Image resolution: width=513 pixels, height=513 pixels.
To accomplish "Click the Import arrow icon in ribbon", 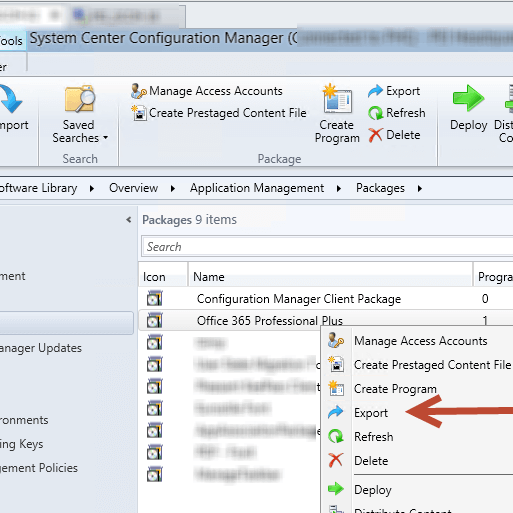I will point(10,99).
